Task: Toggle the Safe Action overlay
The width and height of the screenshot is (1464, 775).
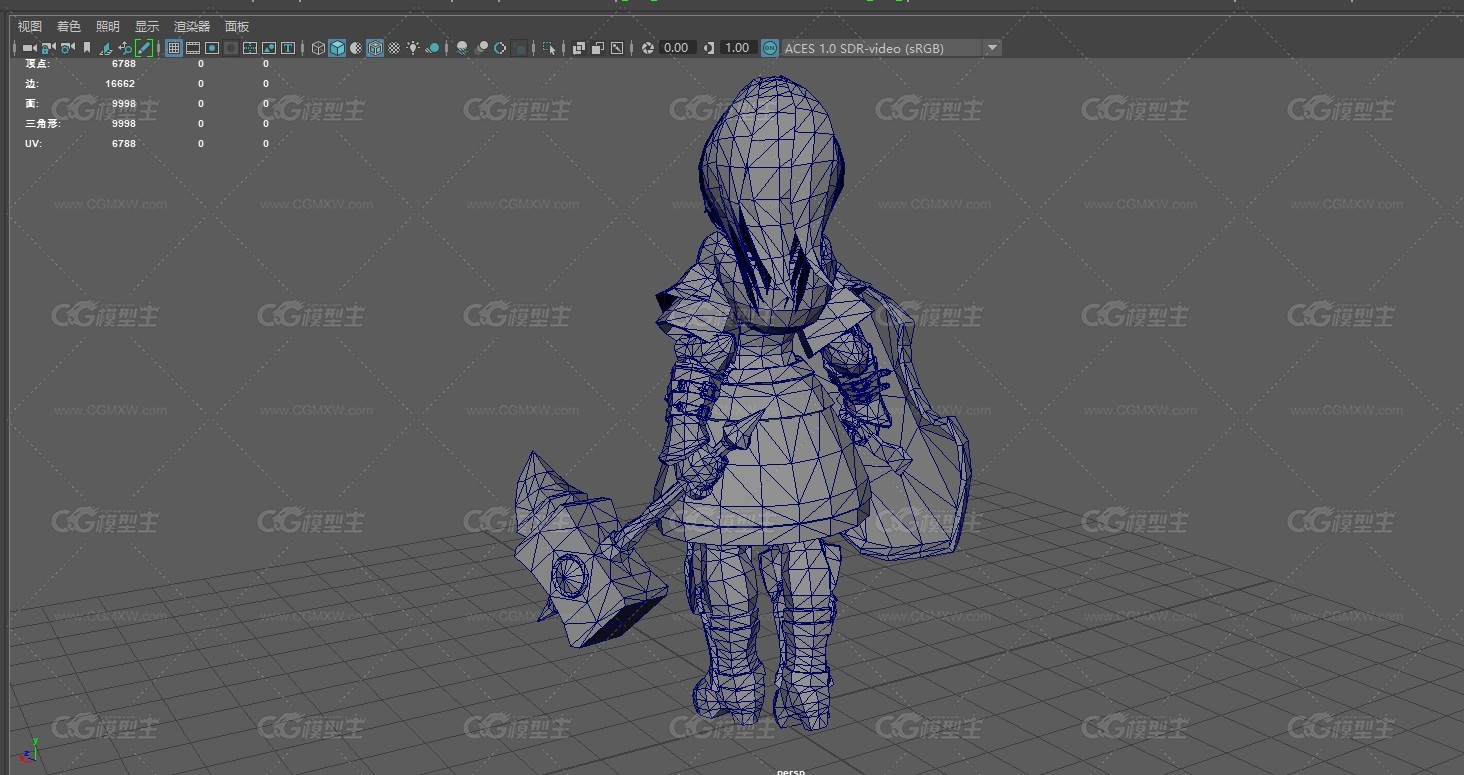Action: pyautogui.click(x=269, y=48)
